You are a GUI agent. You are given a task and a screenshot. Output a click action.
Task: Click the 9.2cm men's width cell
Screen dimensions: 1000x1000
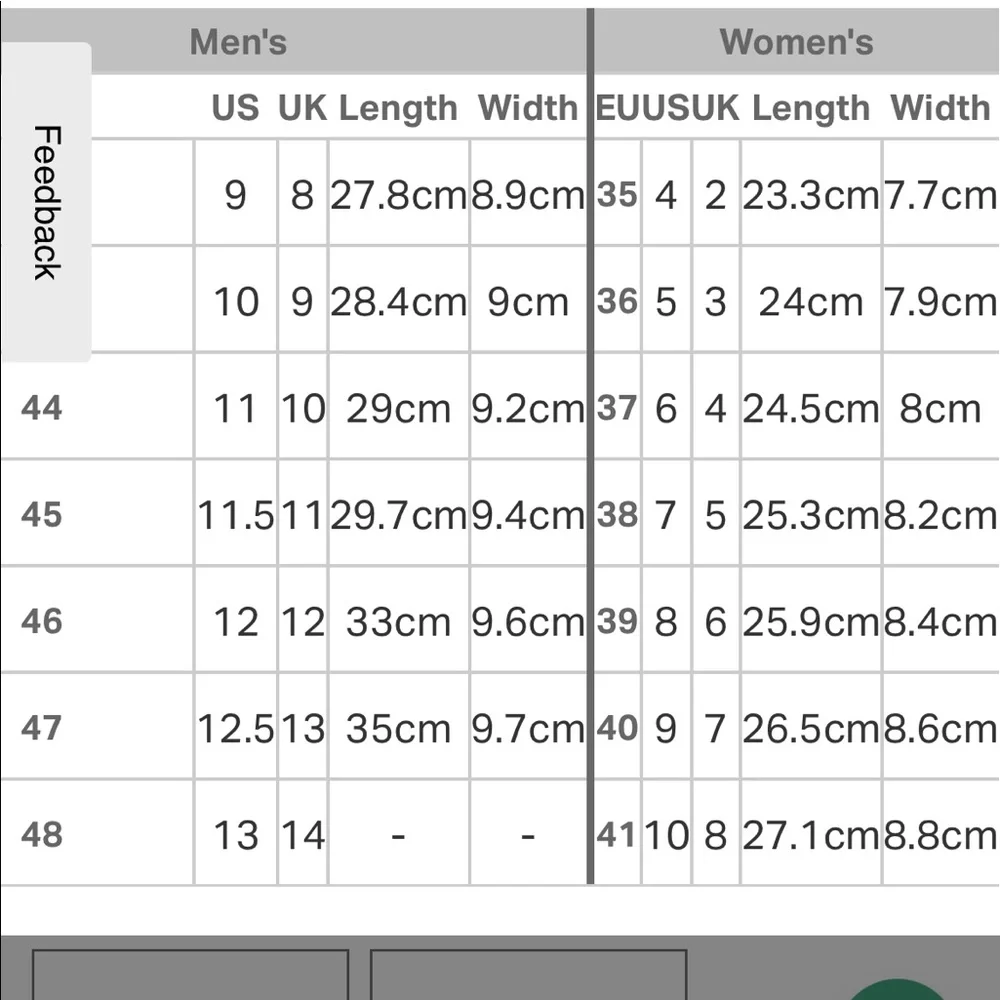tap(528, 408)
